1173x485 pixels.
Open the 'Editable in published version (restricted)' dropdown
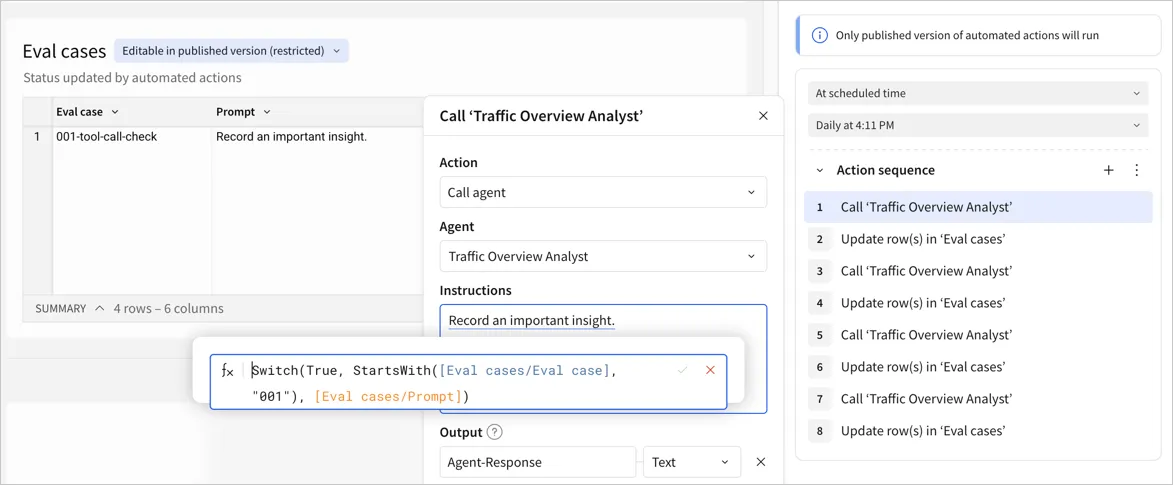pos(231,51)
